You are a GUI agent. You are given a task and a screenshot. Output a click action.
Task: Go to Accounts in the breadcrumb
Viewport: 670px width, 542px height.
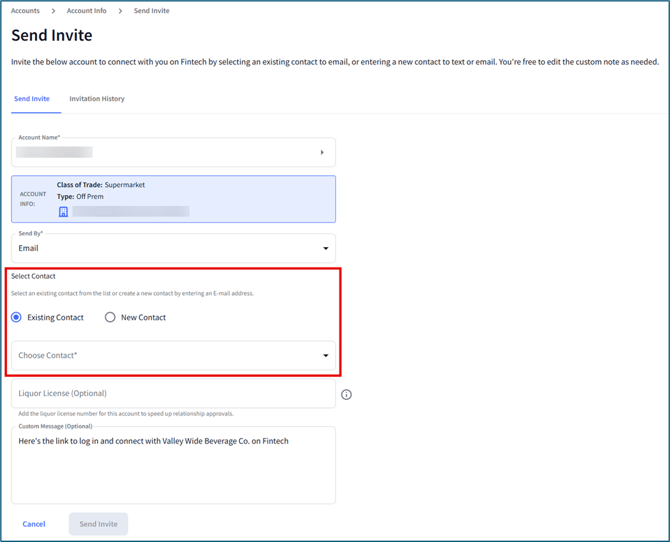point(25,11)
